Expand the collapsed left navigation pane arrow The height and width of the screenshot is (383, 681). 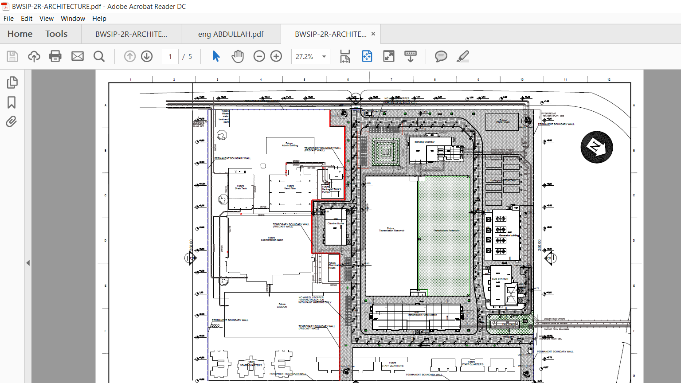click(28, 263)
